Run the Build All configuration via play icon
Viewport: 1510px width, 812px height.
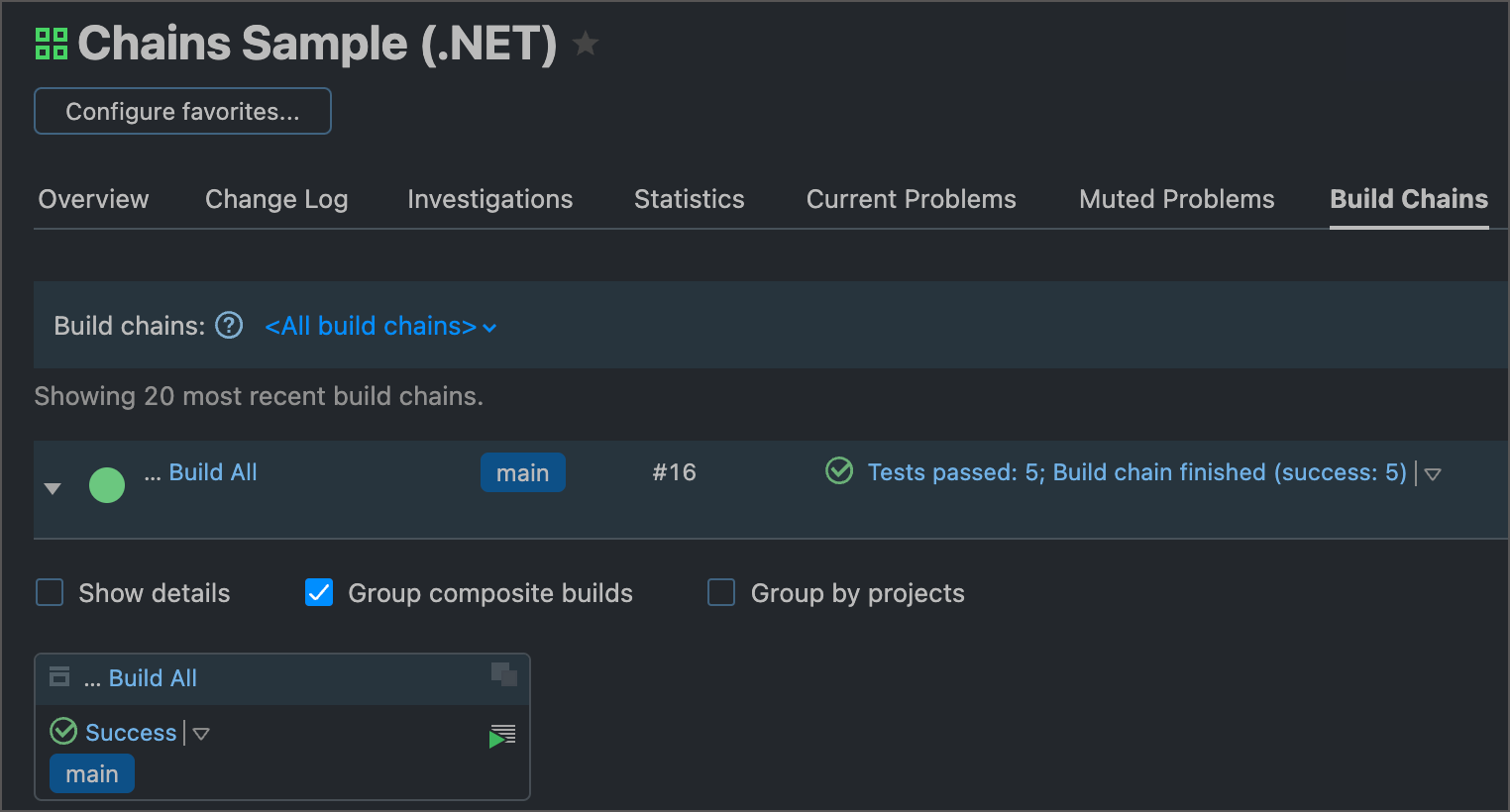(502, 734)
